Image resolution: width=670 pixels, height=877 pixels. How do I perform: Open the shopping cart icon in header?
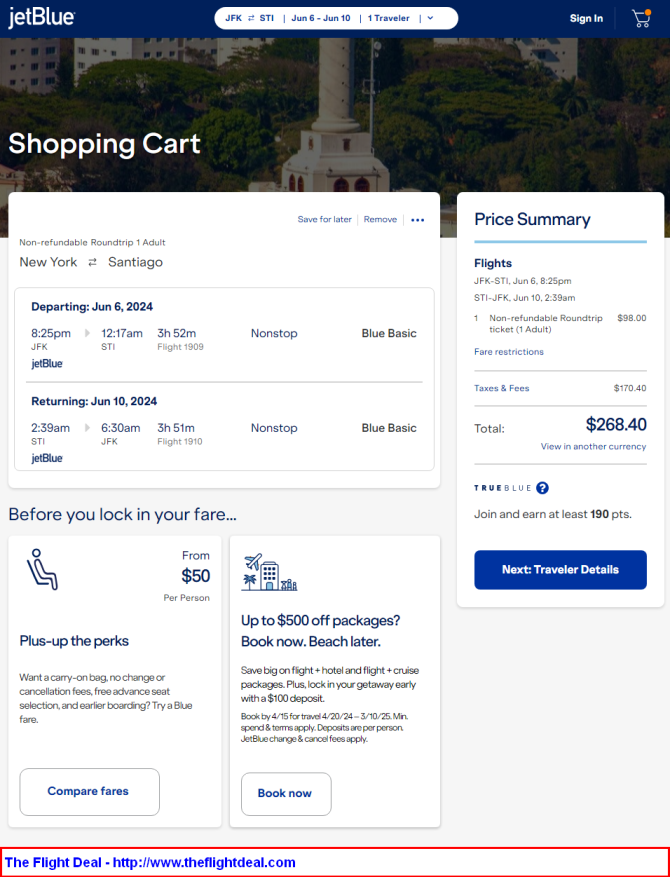[x=641, y=18]
